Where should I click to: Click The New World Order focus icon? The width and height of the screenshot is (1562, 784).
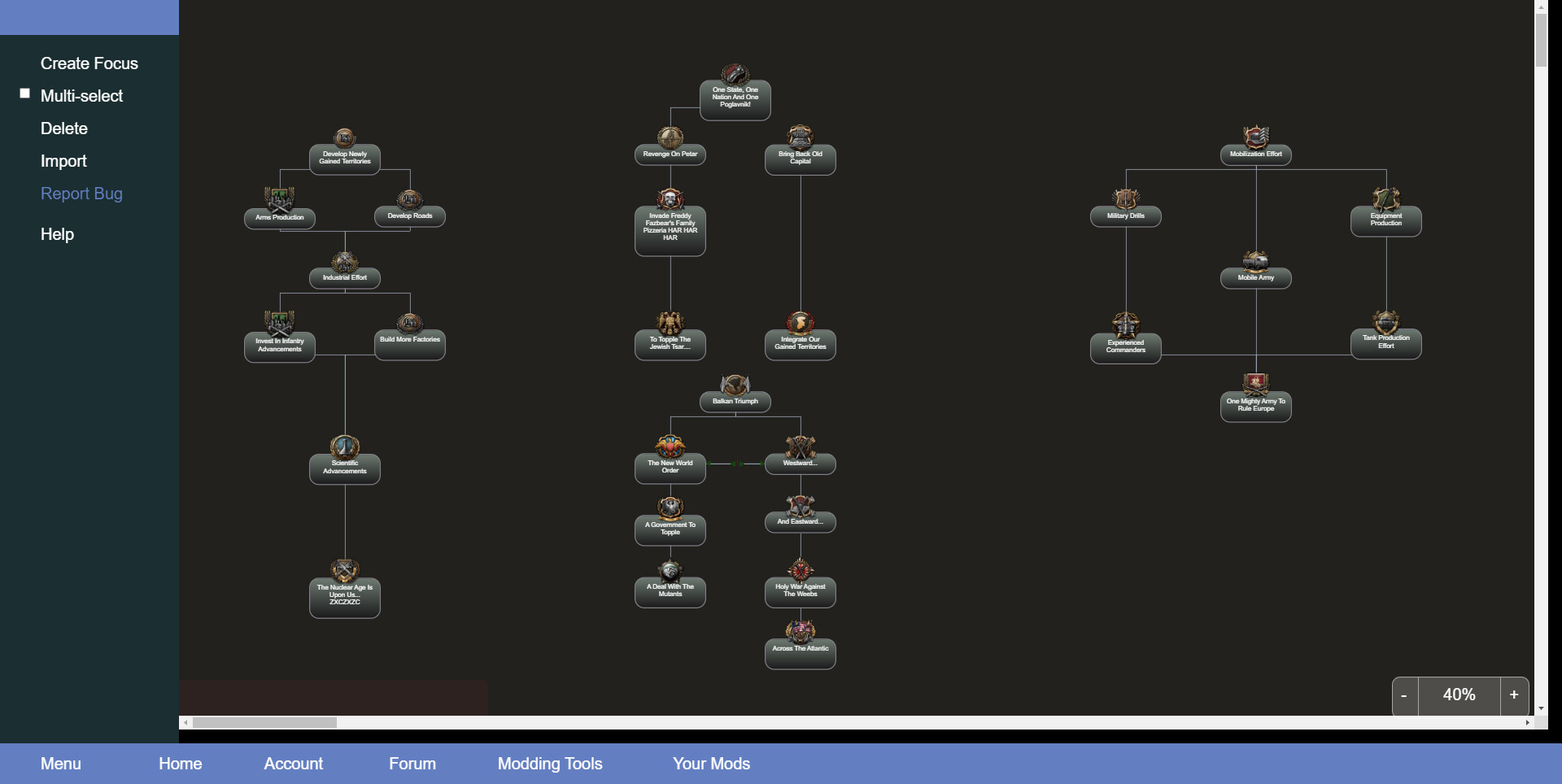(x=670, y=446)
